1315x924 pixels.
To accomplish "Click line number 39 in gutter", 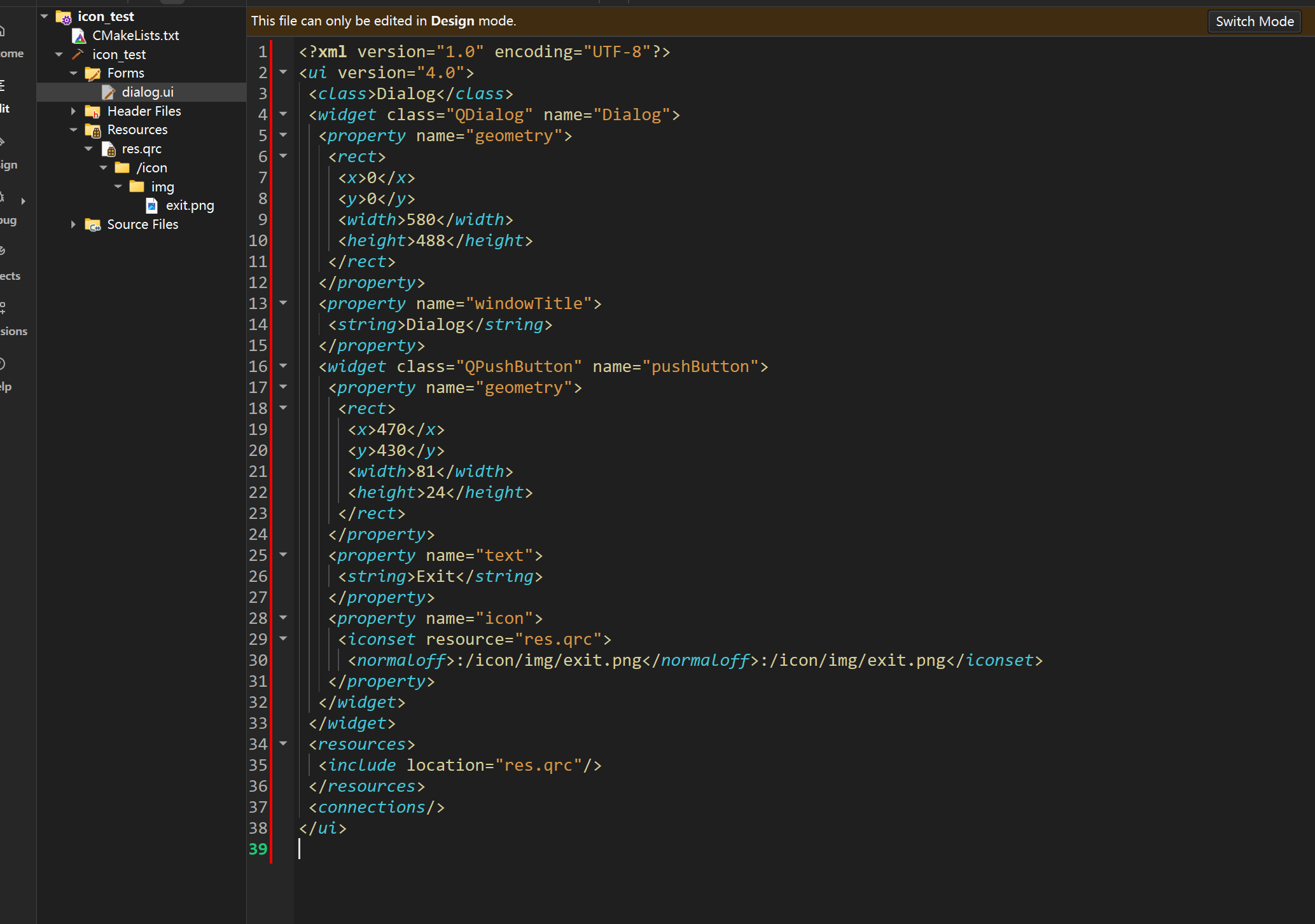I will (x=258, y=849).
